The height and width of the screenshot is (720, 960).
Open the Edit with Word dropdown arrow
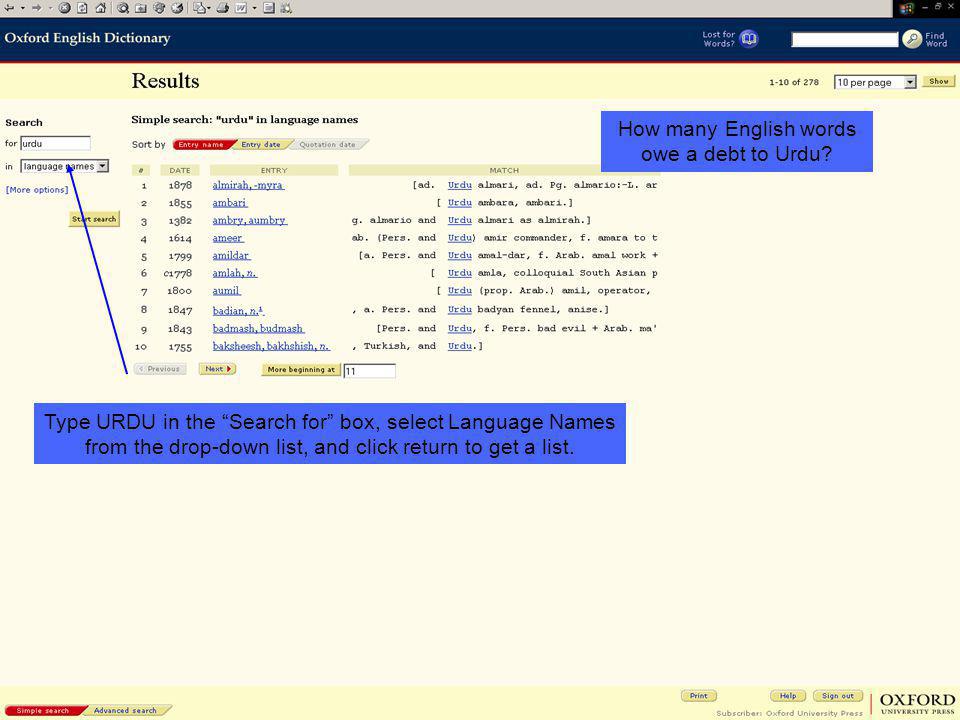[x=254, y=8]
